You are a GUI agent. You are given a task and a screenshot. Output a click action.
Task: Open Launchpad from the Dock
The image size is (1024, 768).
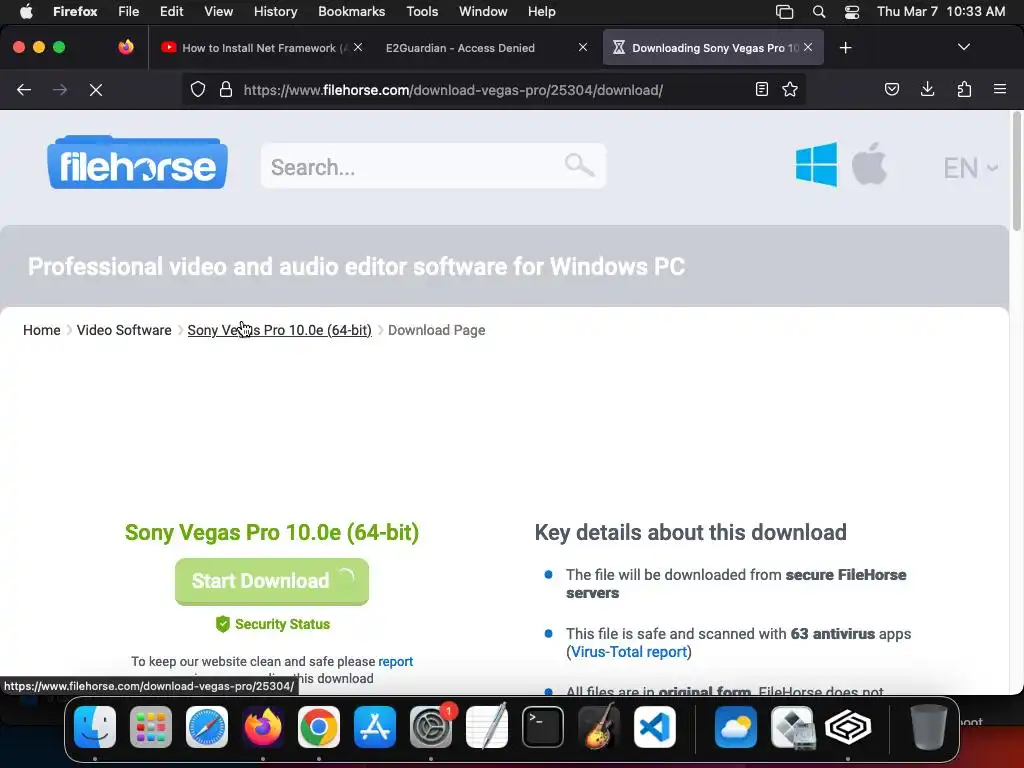[x=151, y=727]
